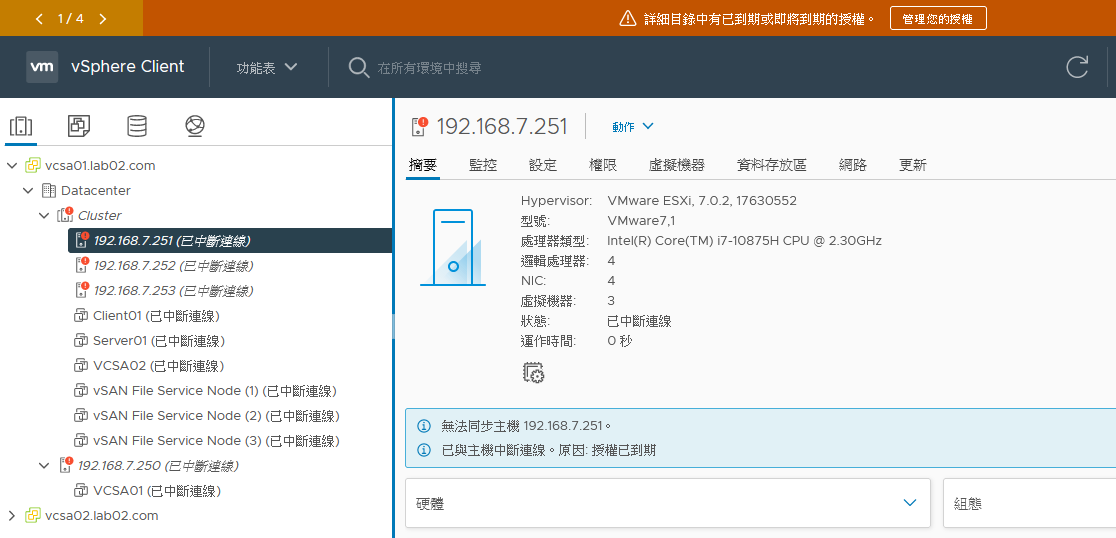
Task: Click info icon beside 已與主機中斷連線 message
Action: [423, 450]
